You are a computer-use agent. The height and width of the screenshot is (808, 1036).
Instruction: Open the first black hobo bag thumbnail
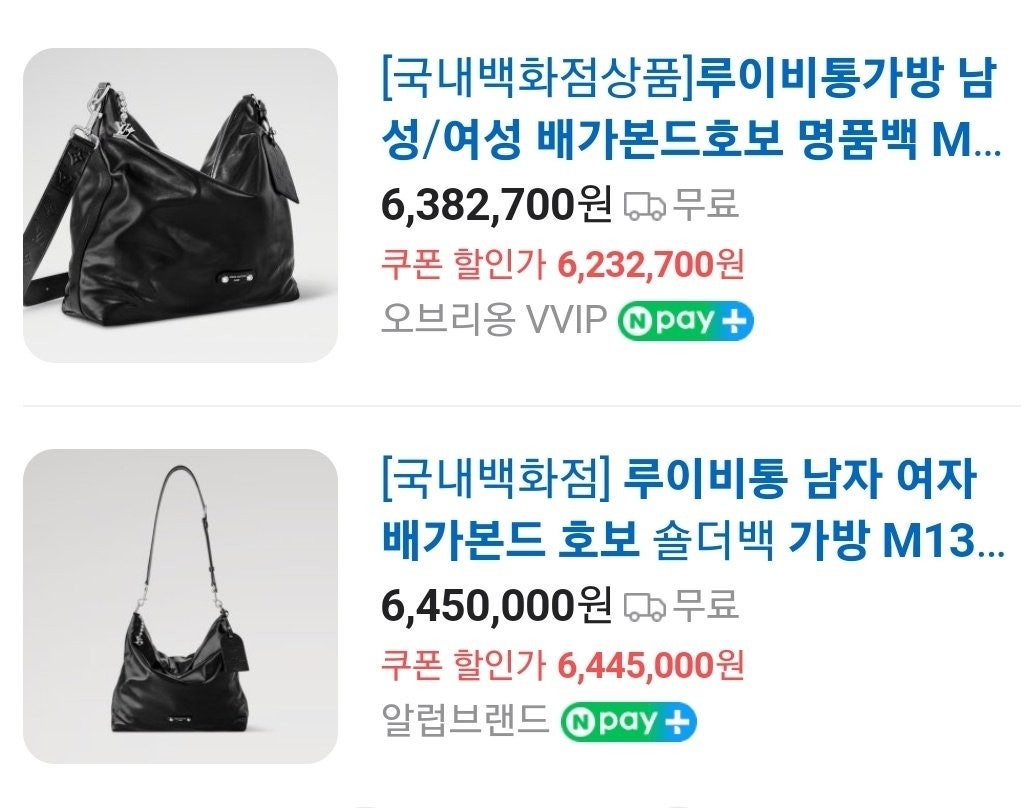[180, 205]
